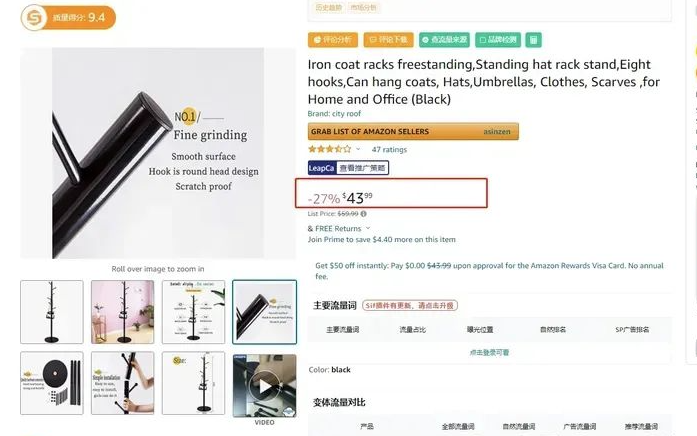Click 点击登录可看 login link
This screenshot has width=697, height=436.
[489, 352]
